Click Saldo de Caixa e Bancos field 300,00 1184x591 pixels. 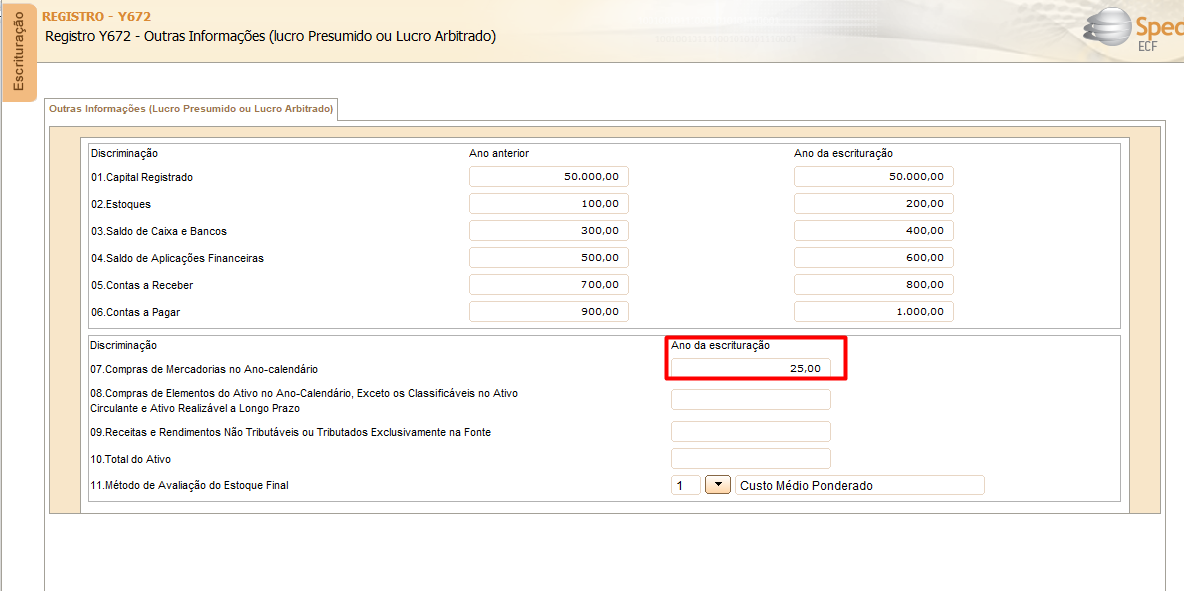pos(549,231)
